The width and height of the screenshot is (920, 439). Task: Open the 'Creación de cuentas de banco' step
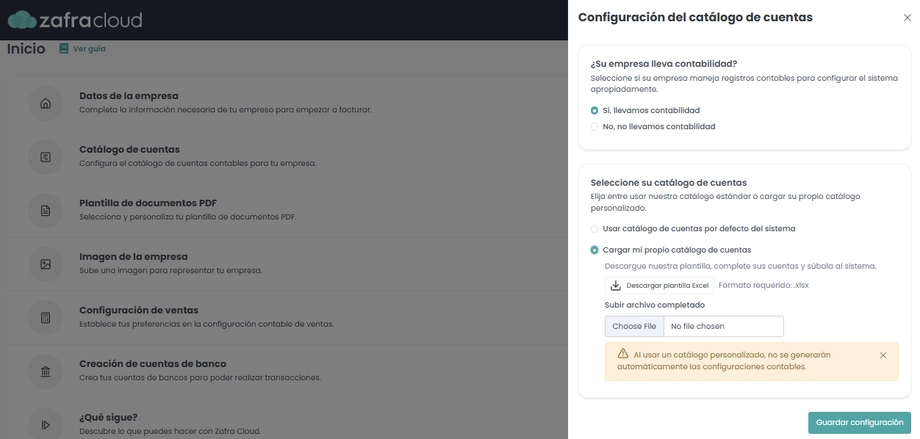pyautogui.click(x=152, y=363)
